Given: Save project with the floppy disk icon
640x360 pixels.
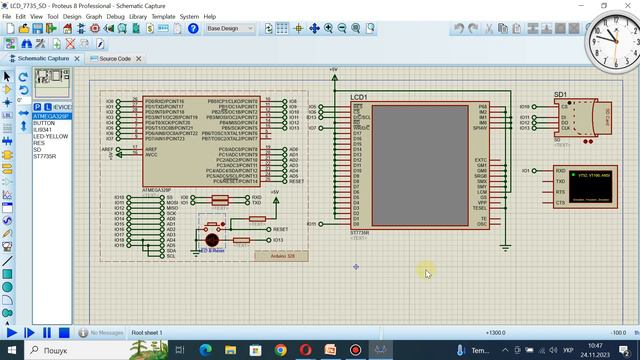Looking at the screenshot, I should point(38,29).
